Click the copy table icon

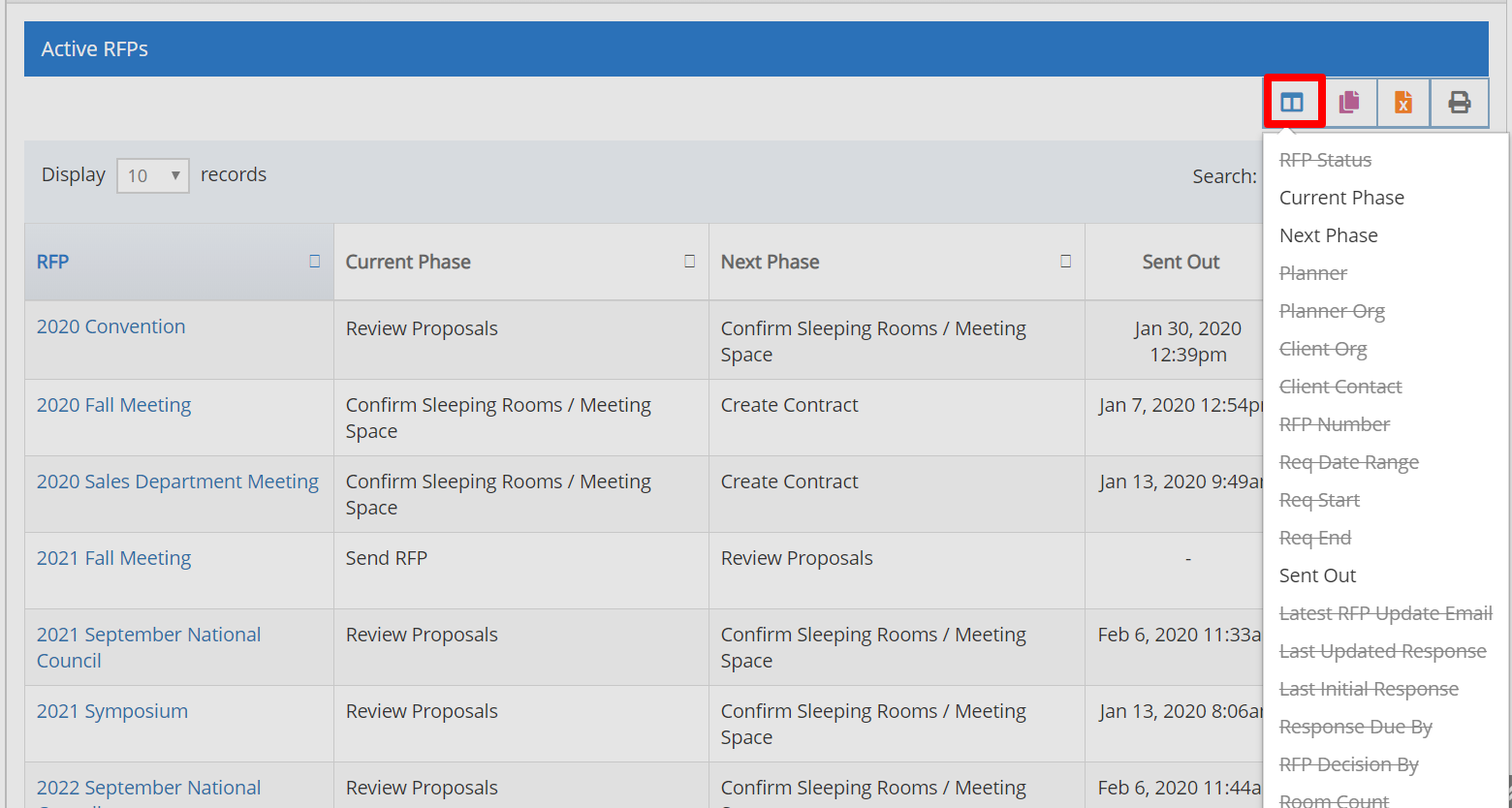pyautogui.click(x=1349, y=102)
